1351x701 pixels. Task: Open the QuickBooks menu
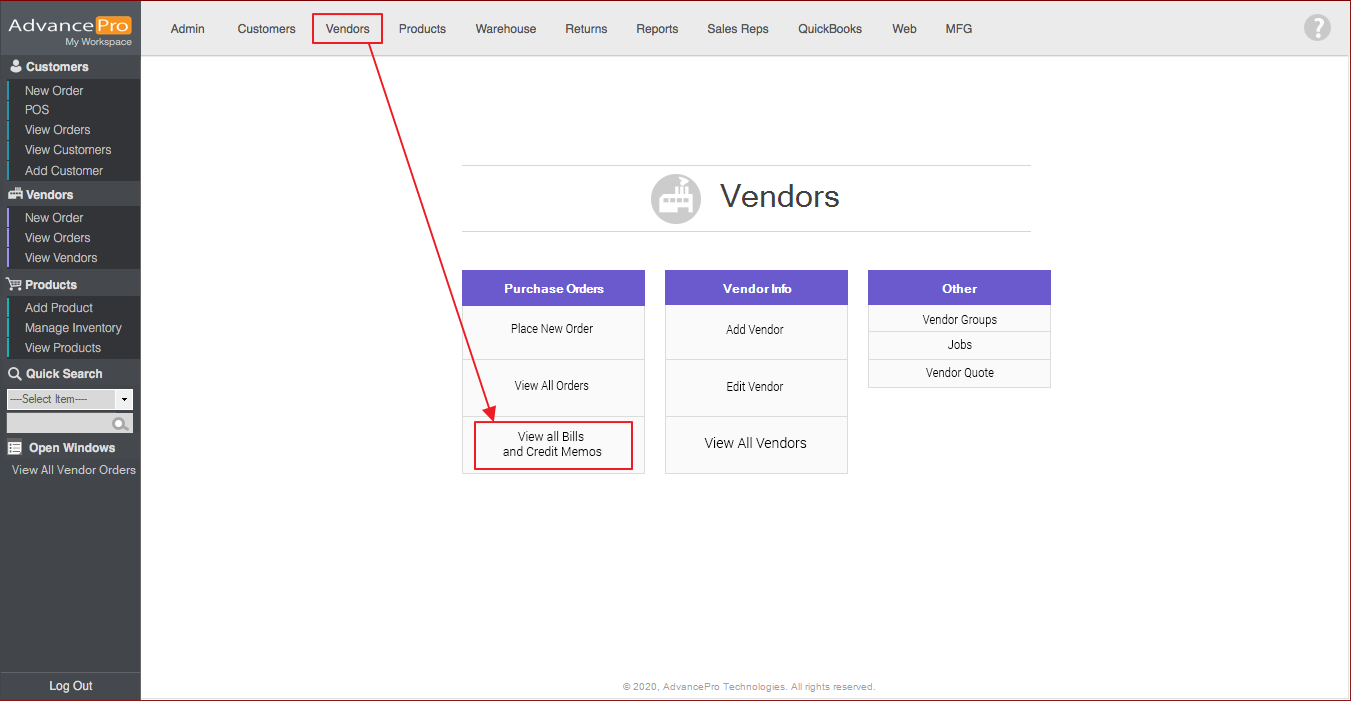(x=829, y=29)
